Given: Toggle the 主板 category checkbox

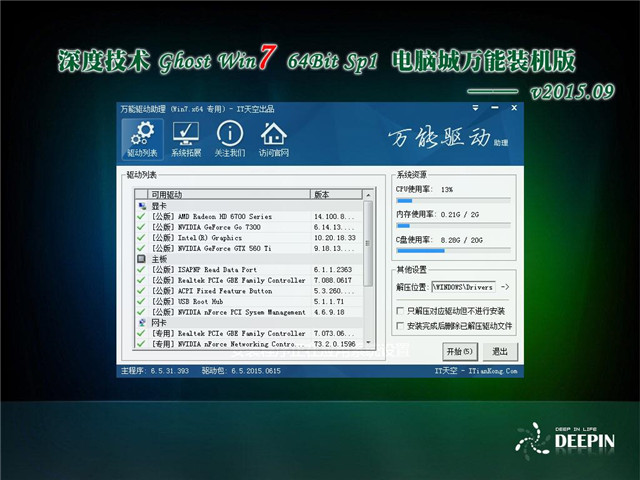Looking at the screenshot, I should click(x=142, y=259).
